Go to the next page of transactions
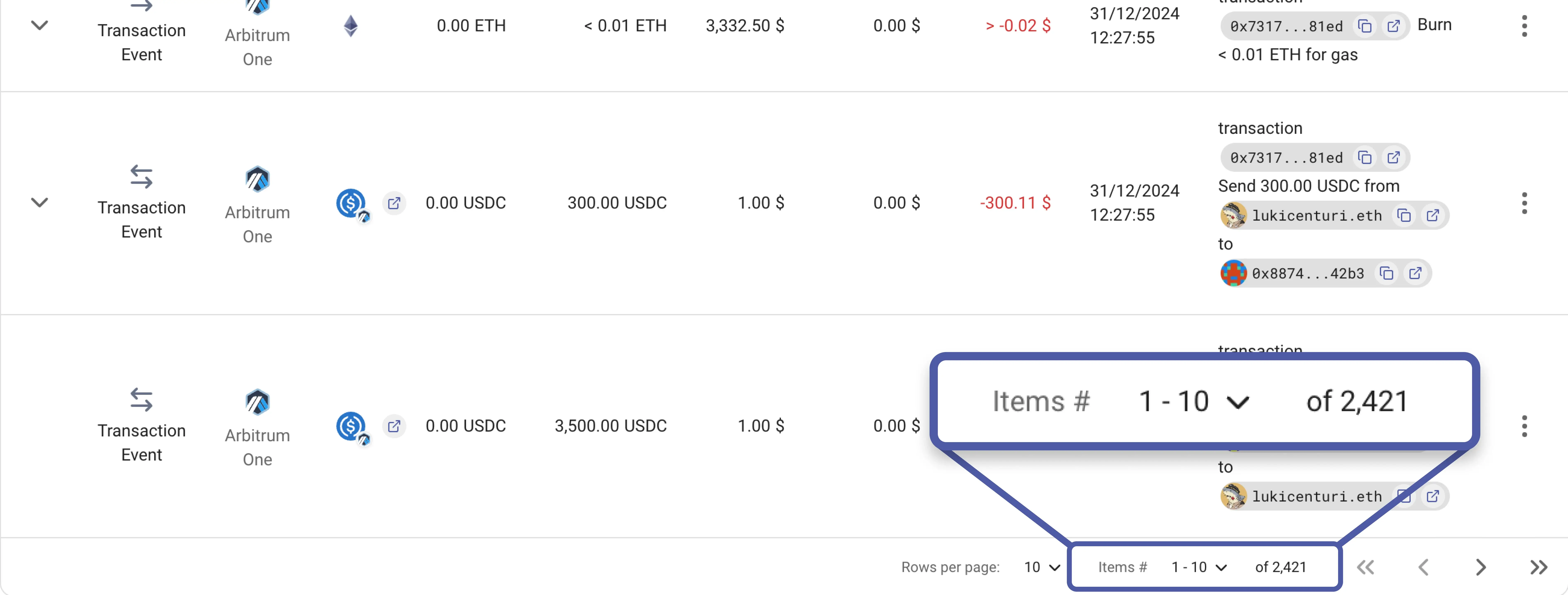 pos(1480,567)
